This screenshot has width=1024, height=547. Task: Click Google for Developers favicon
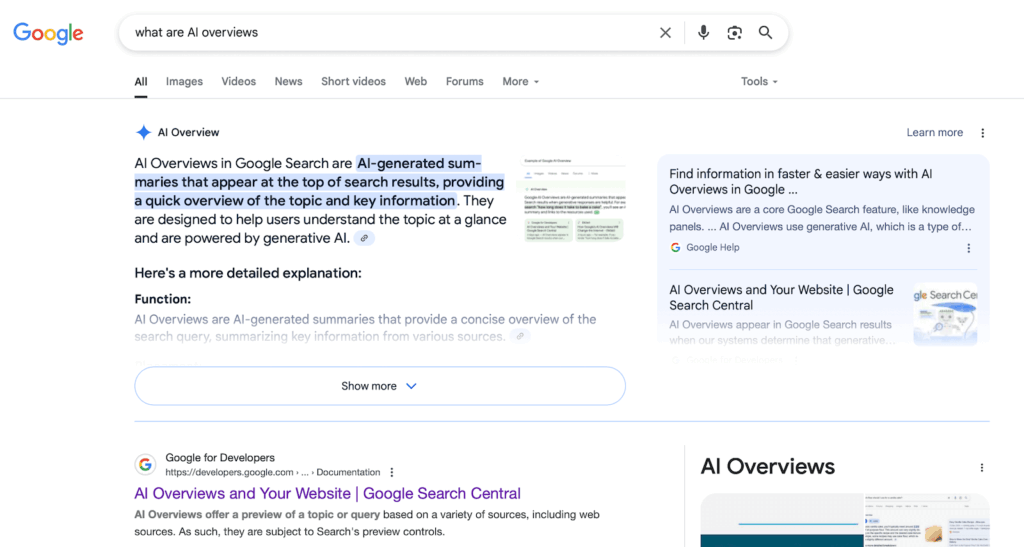pyautogui.click(x=145, y=465)
